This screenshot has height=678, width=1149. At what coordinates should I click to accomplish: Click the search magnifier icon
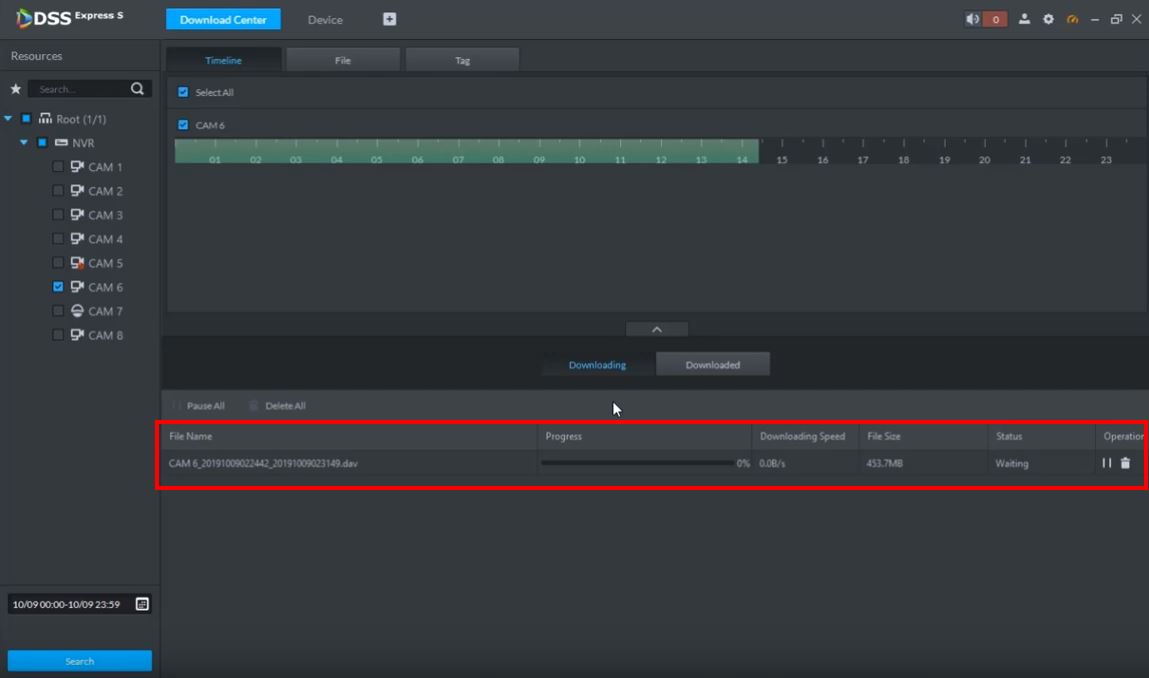[137, 89]
